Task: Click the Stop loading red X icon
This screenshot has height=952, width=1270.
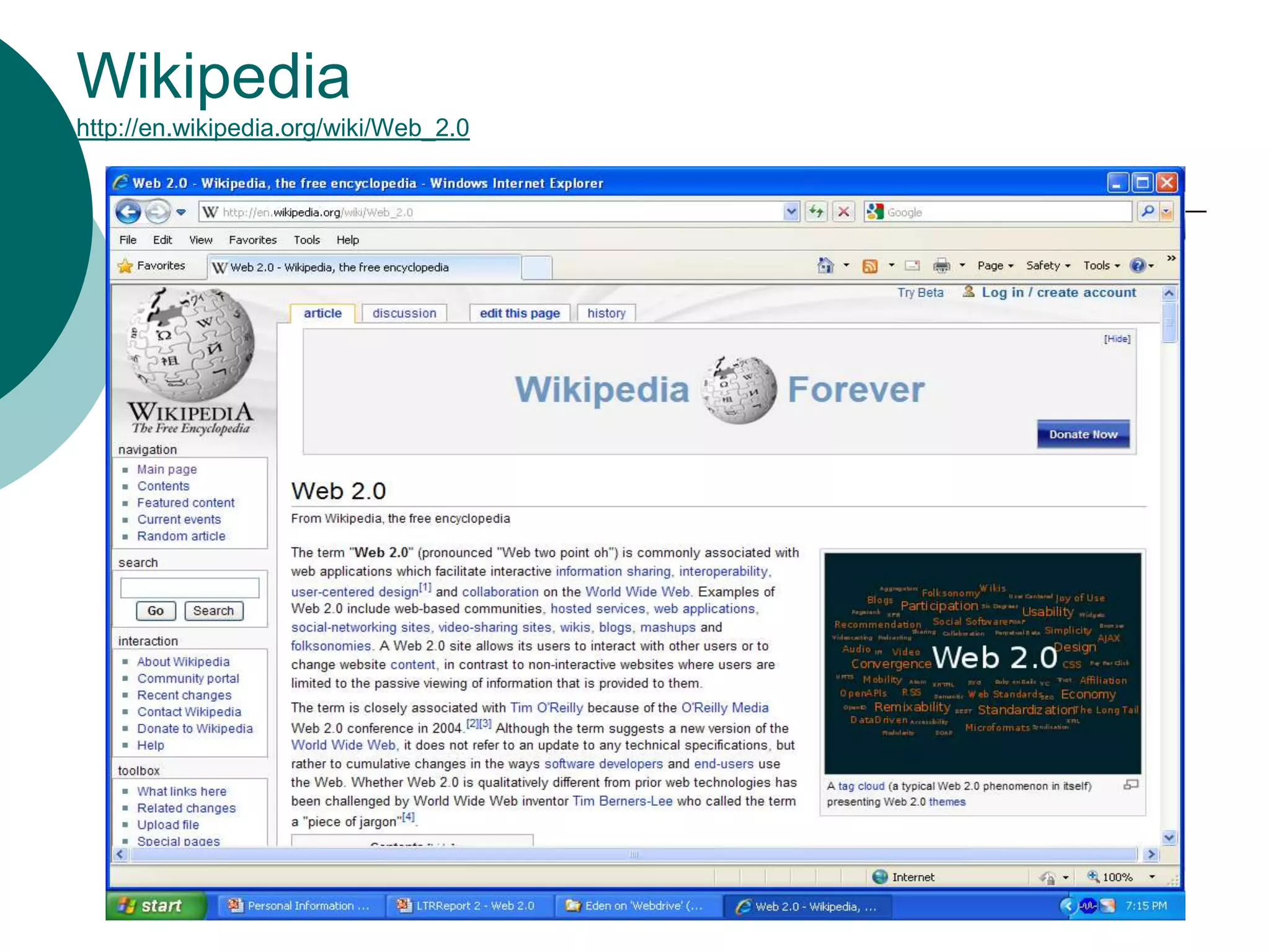Action: (843, 212)
